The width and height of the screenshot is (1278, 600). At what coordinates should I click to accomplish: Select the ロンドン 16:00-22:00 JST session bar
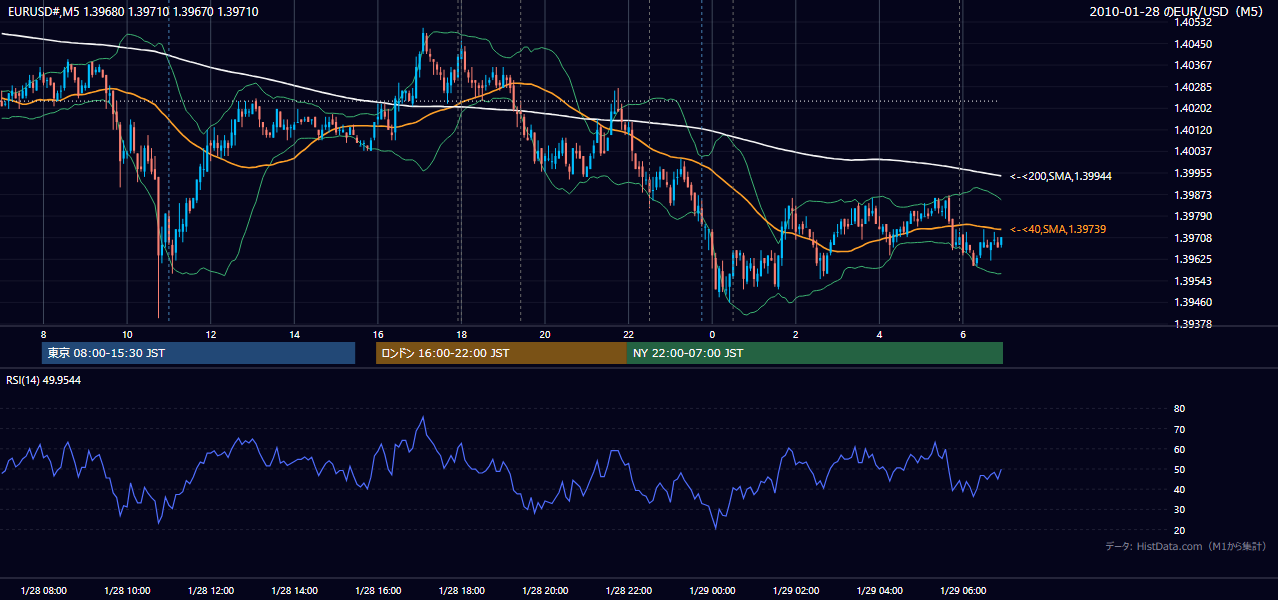(x=501, y=353)
